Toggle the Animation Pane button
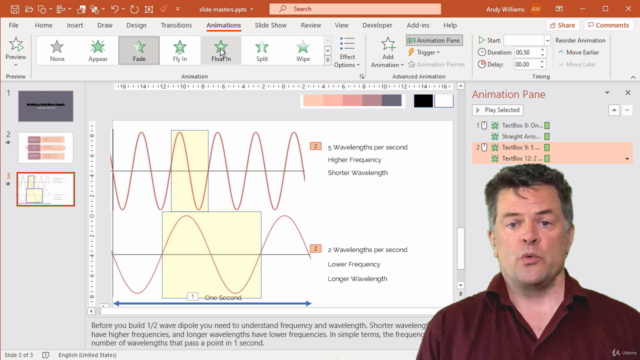 coord(434,40)
